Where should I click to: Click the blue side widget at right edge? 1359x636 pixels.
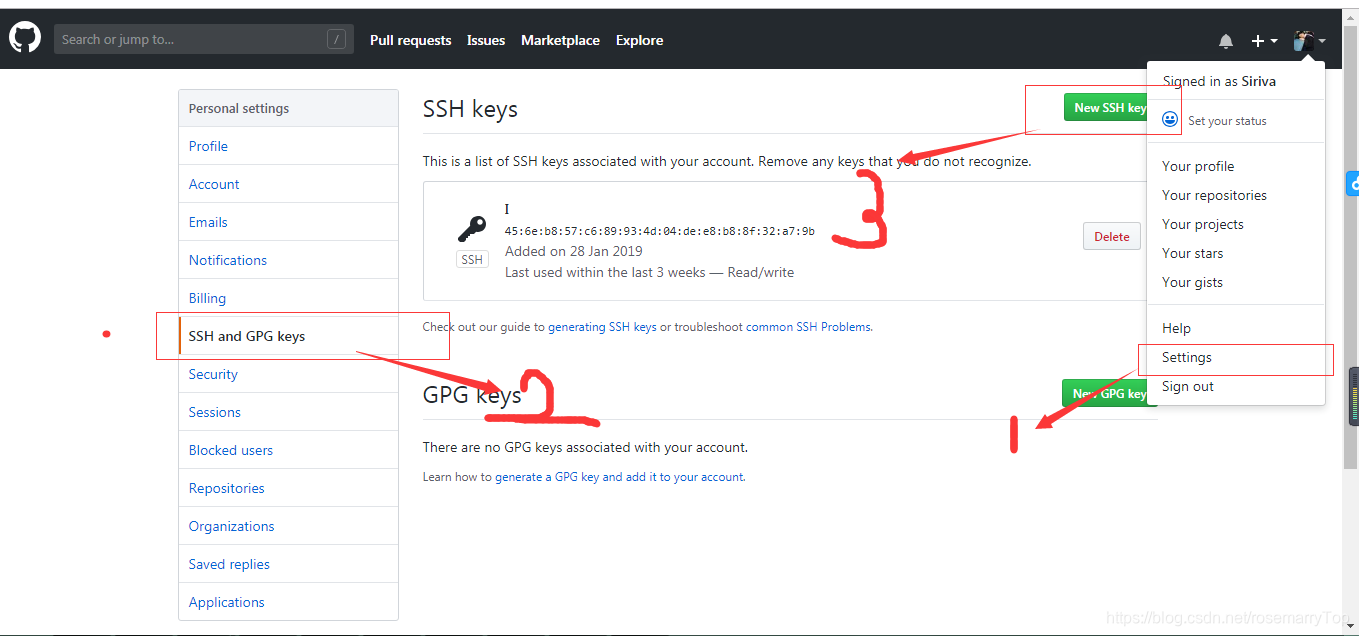[1353, 183]
